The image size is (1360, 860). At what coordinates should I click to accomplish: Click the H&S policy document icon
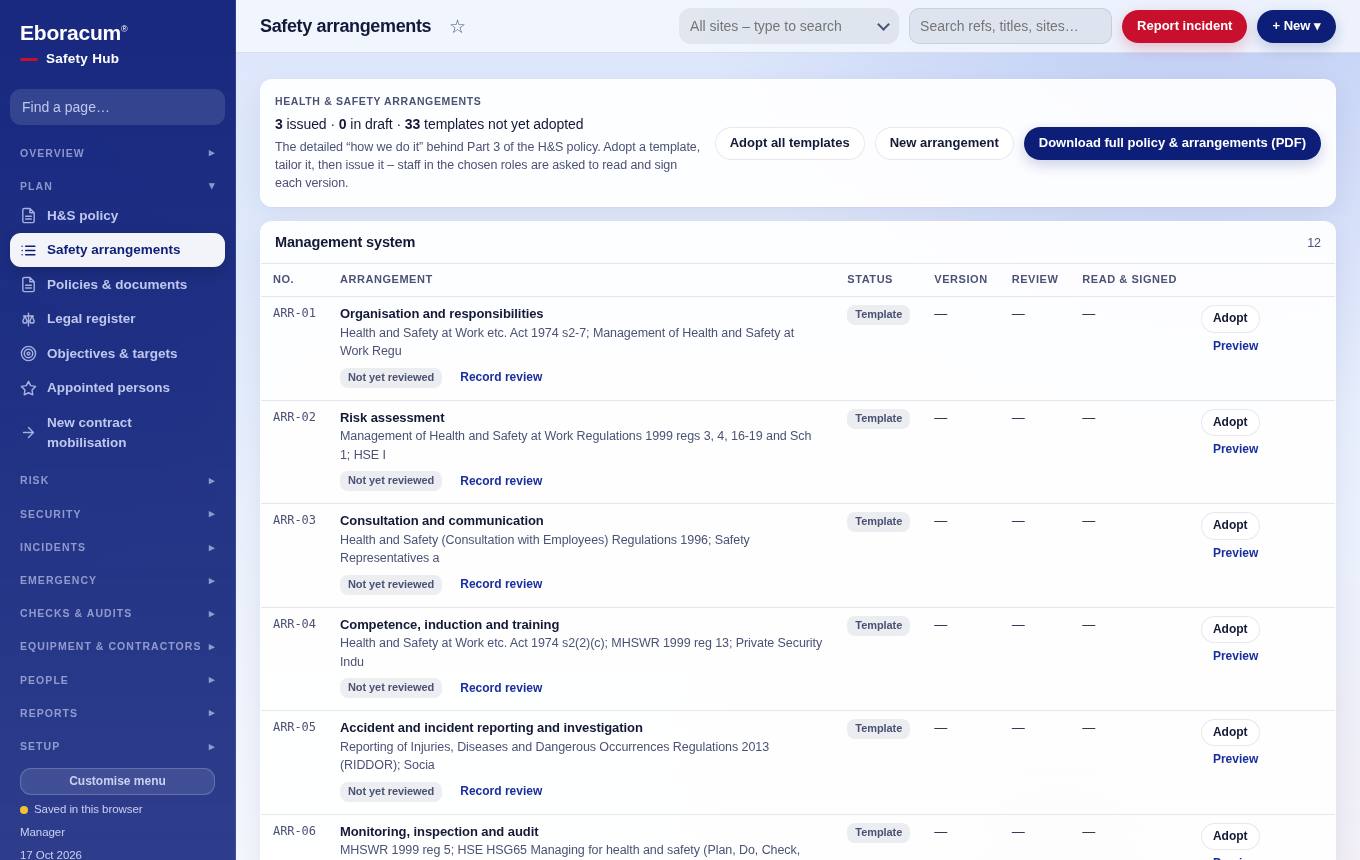pyautogui.click(x=28, y=216)
